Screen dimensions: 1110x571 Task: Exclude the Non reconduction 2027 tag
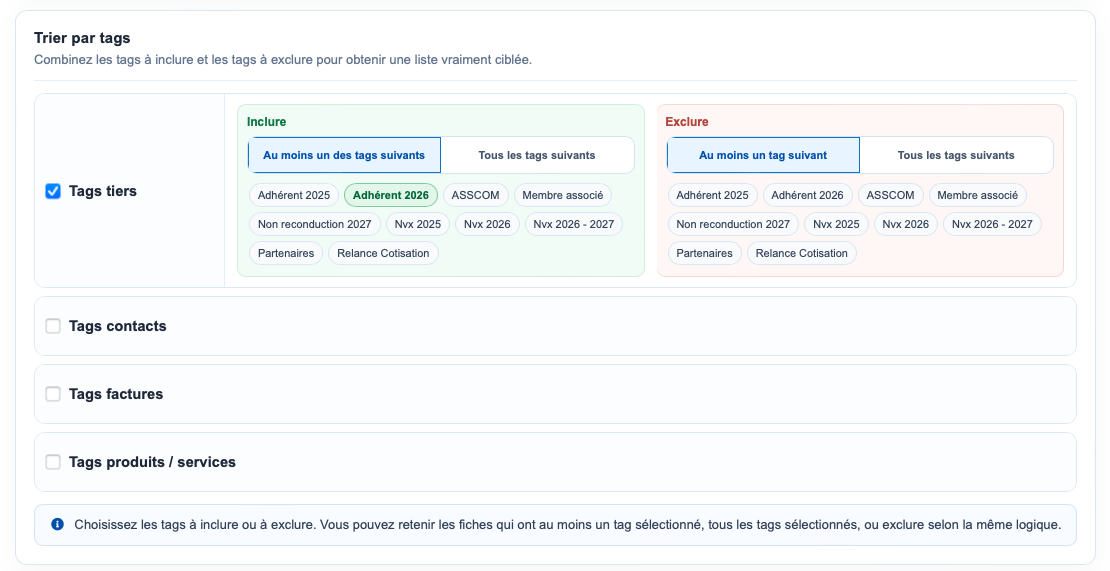pos(733,224)
